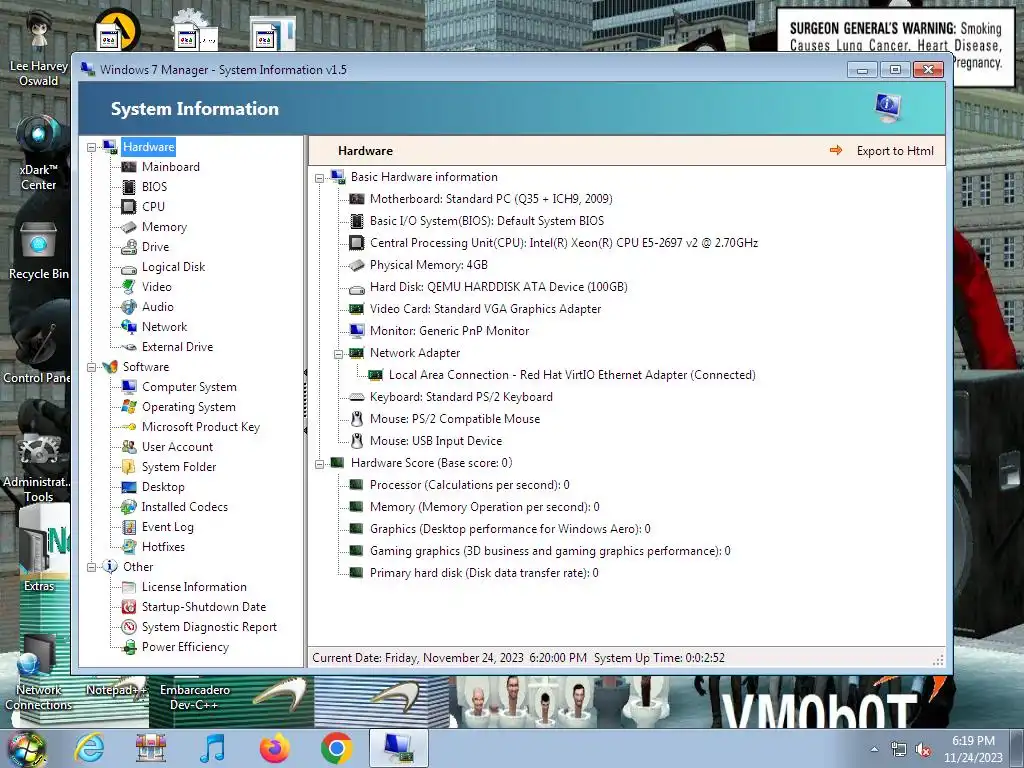Click the Installed Codecs icon

tap(129, 507)
